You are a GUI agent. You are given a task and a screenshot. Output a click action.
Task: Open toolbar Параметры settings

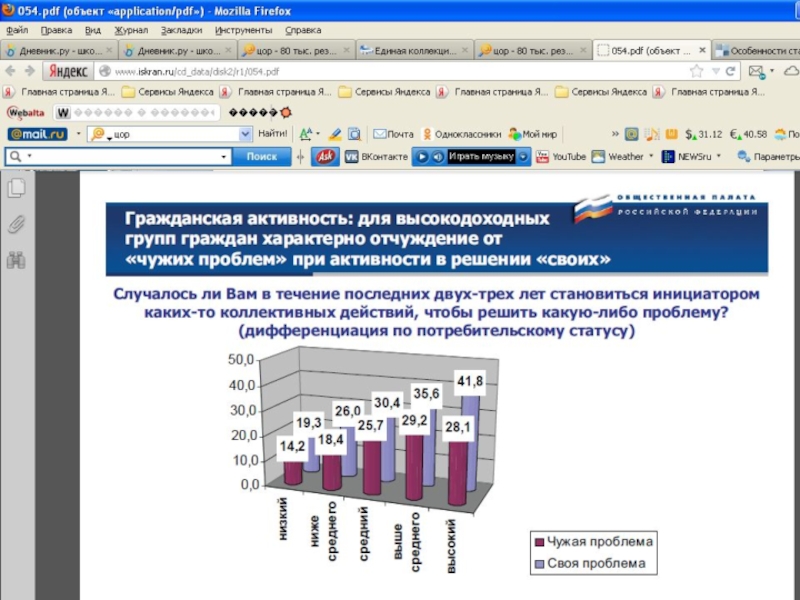768,157
